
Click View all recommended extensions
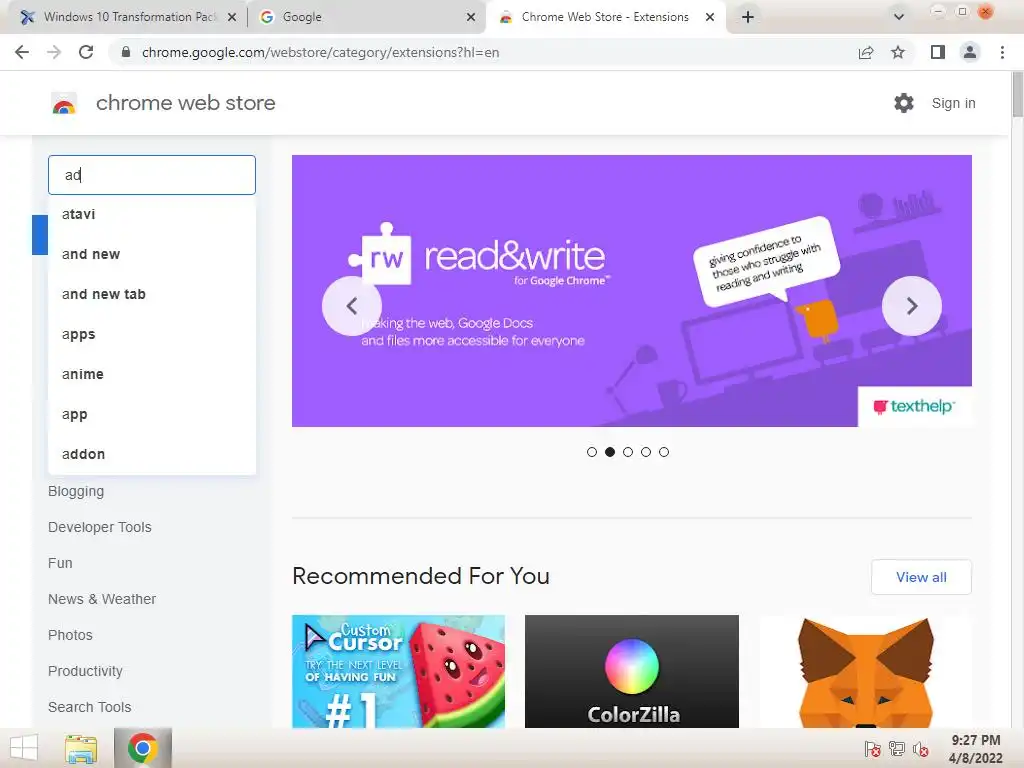(x=921, y=577)
